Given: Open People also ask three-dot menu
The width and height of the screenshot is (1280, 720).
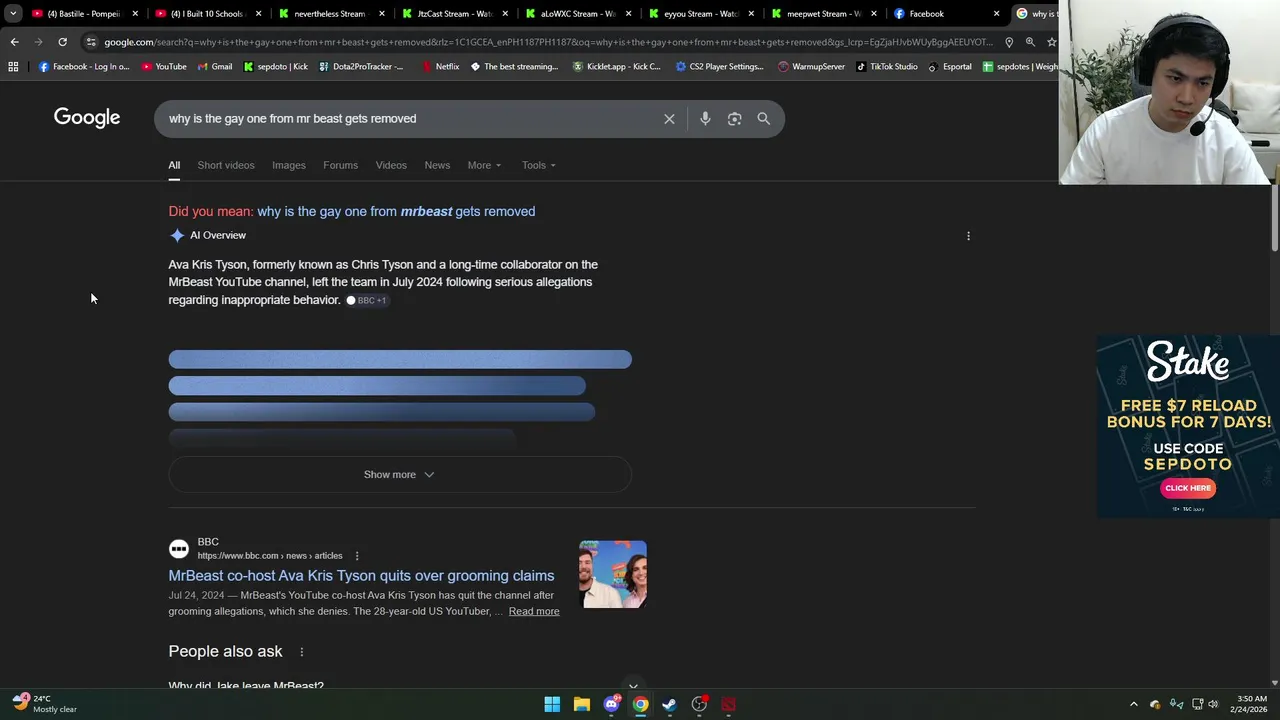Looking at the screenshot, I should 301,652.
